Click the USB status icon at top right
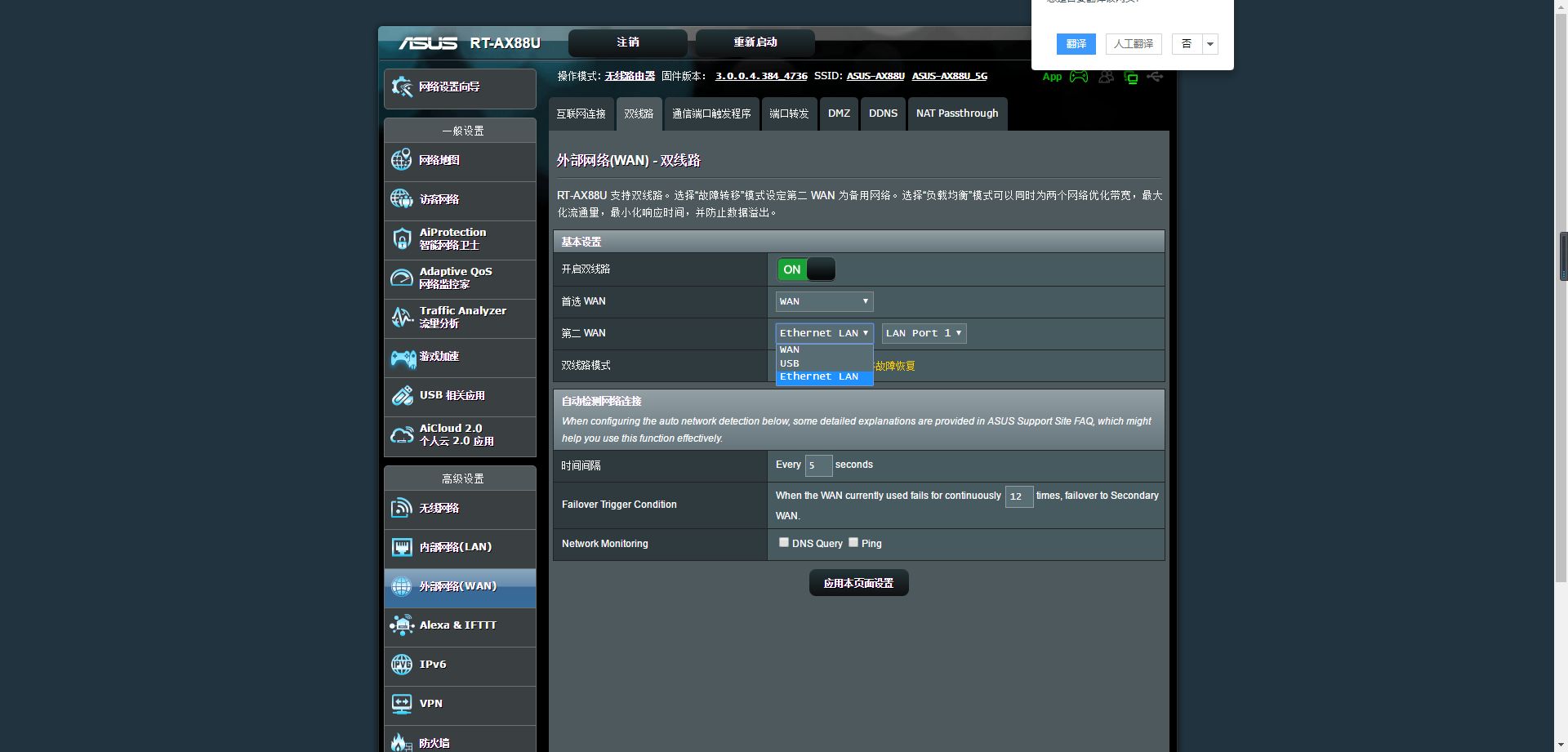The image size is (1568, 752). pyautogui.click(x=1155, y=77)
